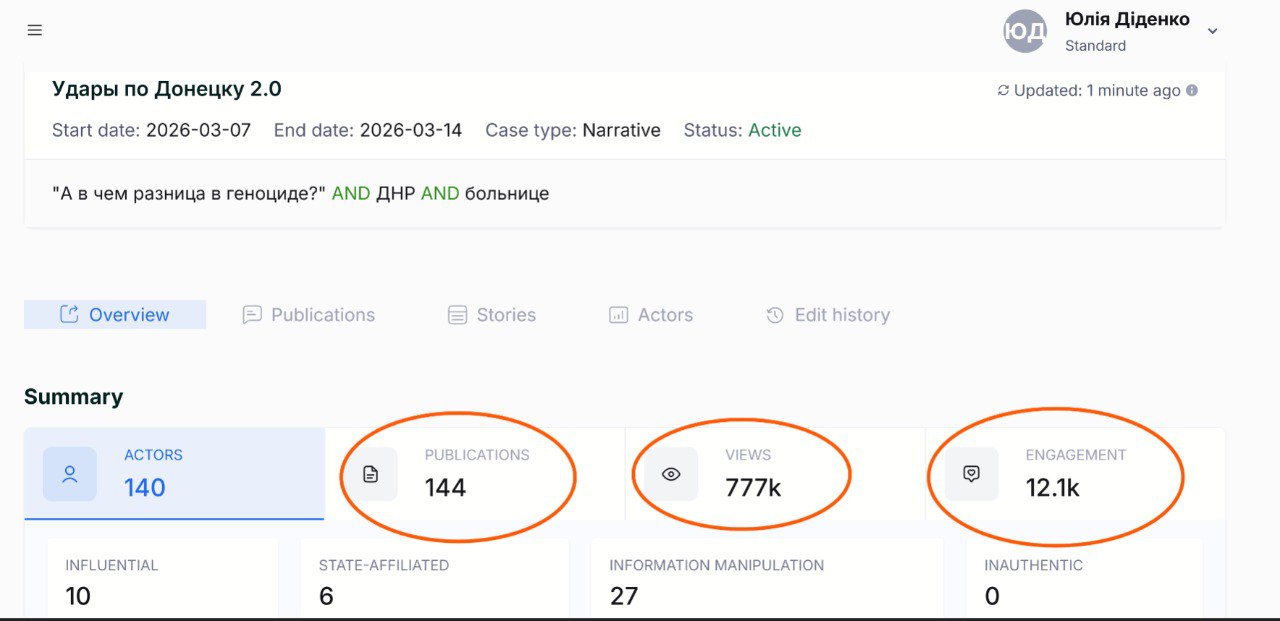Select the Information Manipulation 27 card
Image resolution: width=1280 pixels, height=621 pixels.
pos(766,581)
